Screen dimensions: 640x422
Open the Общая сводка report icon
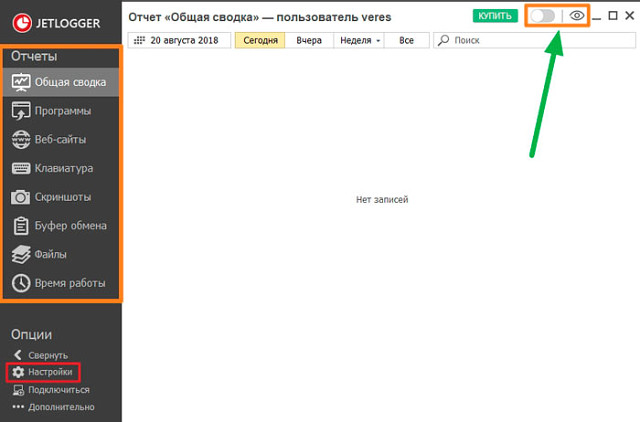[x=21, y=82]
